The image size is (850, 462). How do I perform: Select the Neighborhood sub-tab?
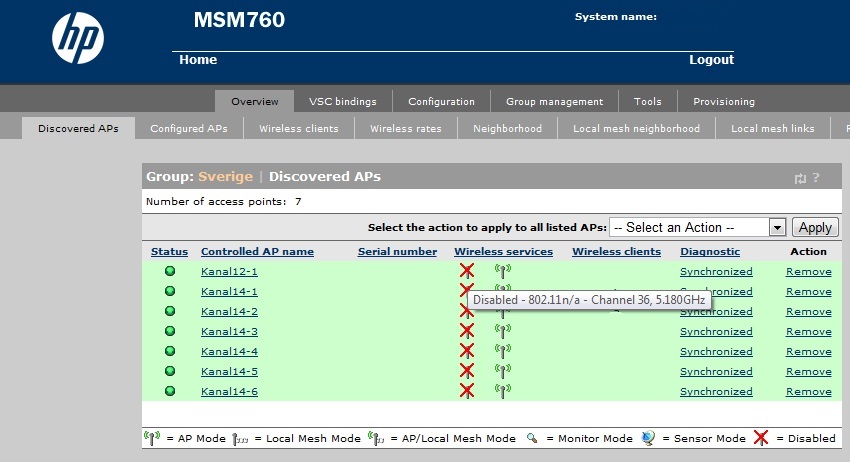pyautogui.click(x=507, y=129)
